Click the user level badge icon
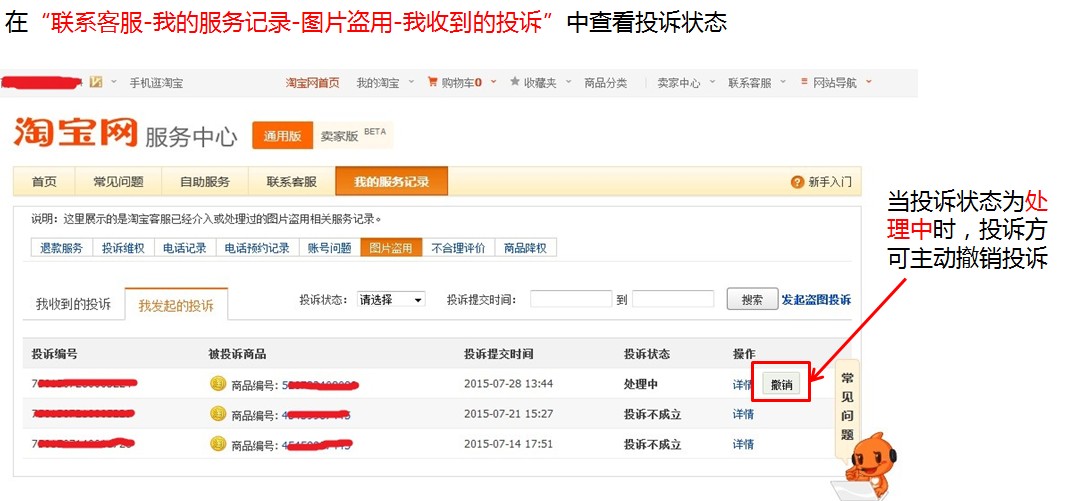 [x=96, y=82]
